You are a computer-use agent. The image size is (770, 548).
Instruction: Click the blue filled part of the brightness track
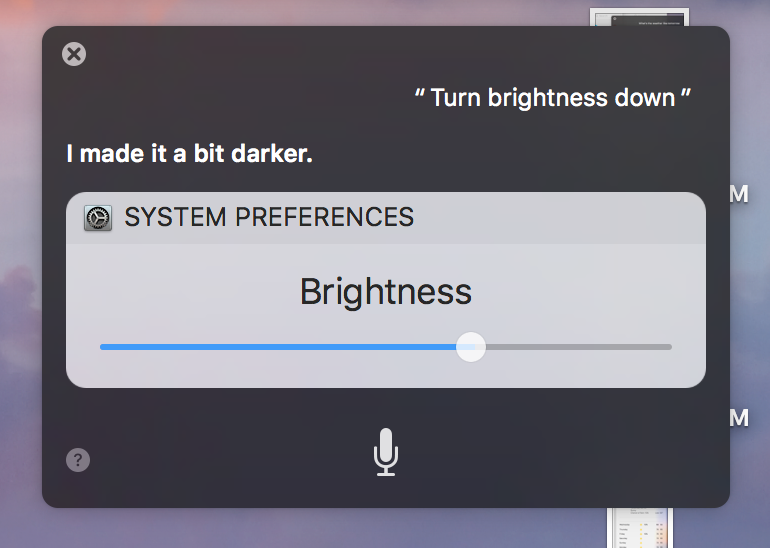click(x=278, y=347)
